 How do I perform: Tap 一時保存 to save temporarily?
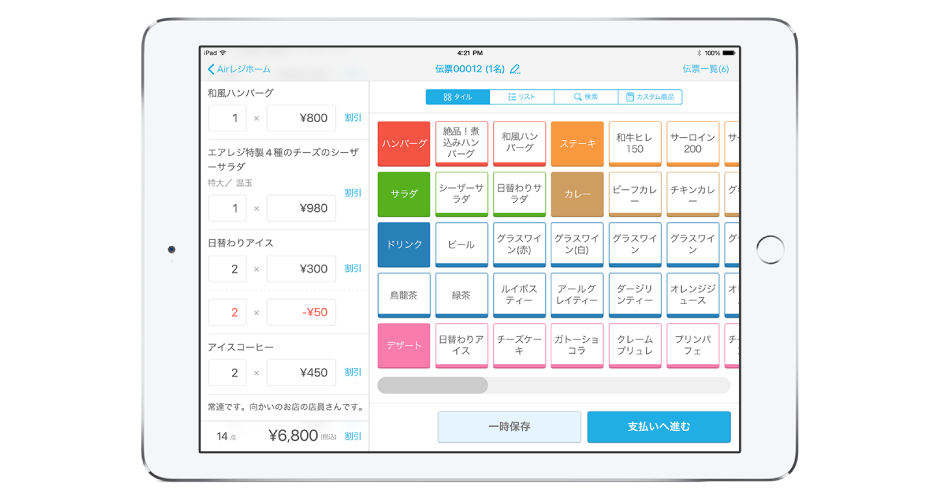tap(509, 427)
